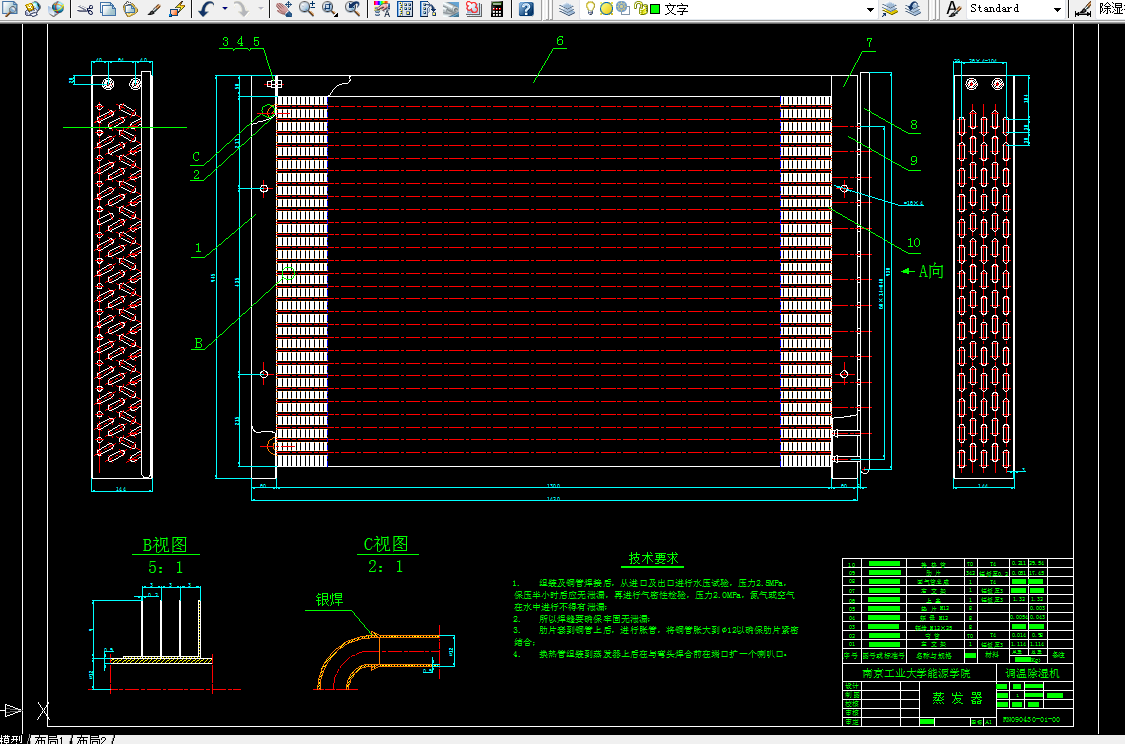Select the Pan hand tool

coord(284,9)
